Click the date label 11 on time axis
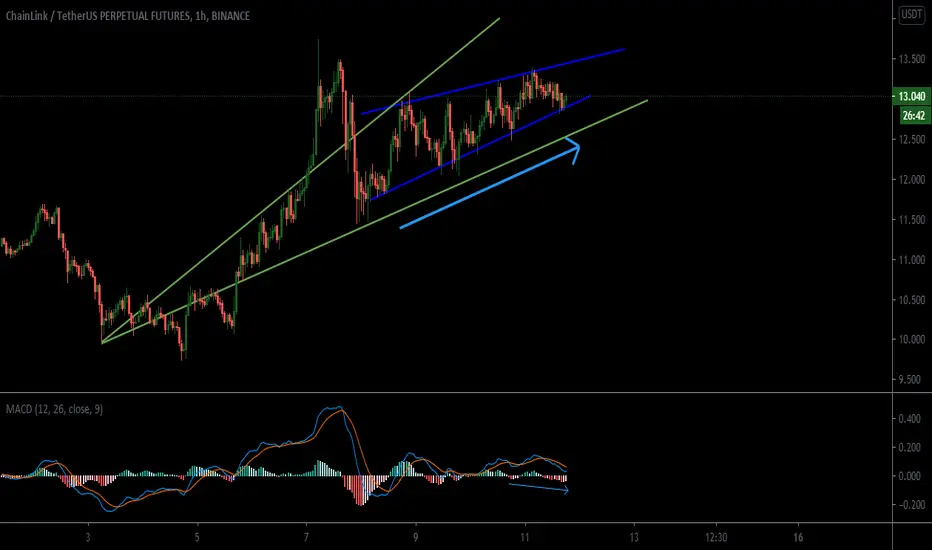The image size is (932, 550). tap(525, 538)
